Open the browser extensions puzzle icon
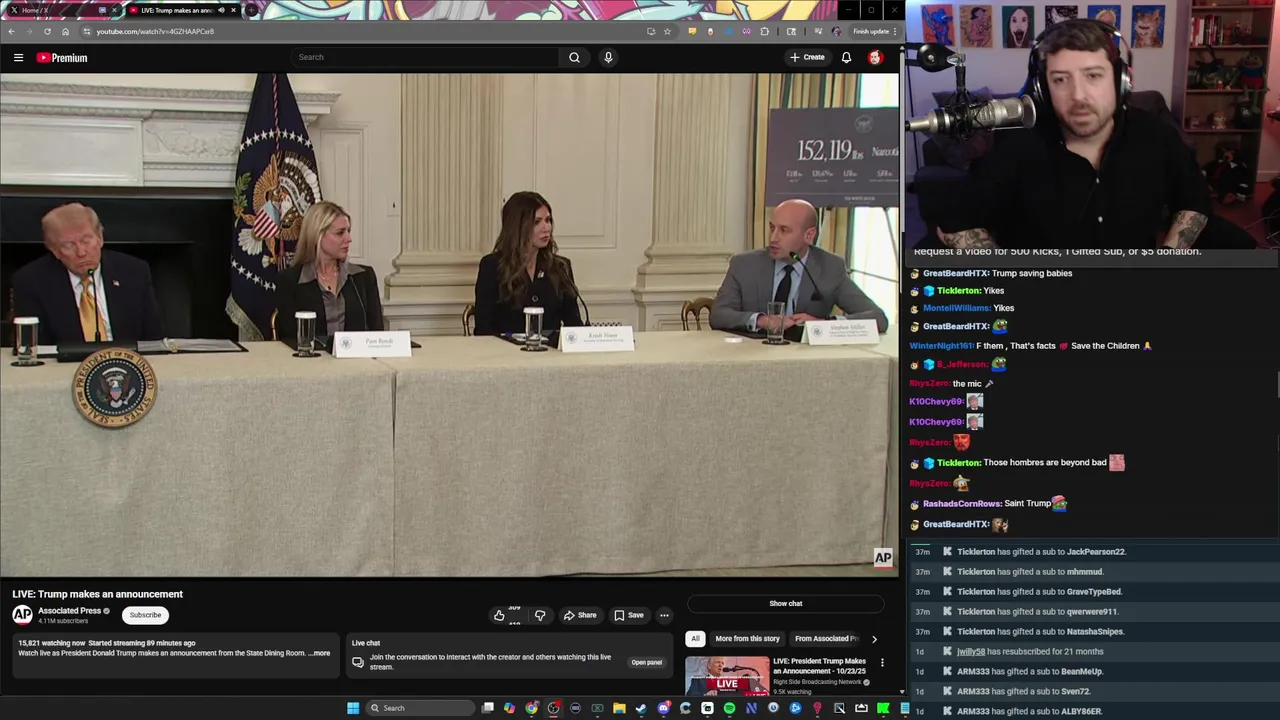The width and height of the screenshot is (1280, 720). click(x=765, y=31)
